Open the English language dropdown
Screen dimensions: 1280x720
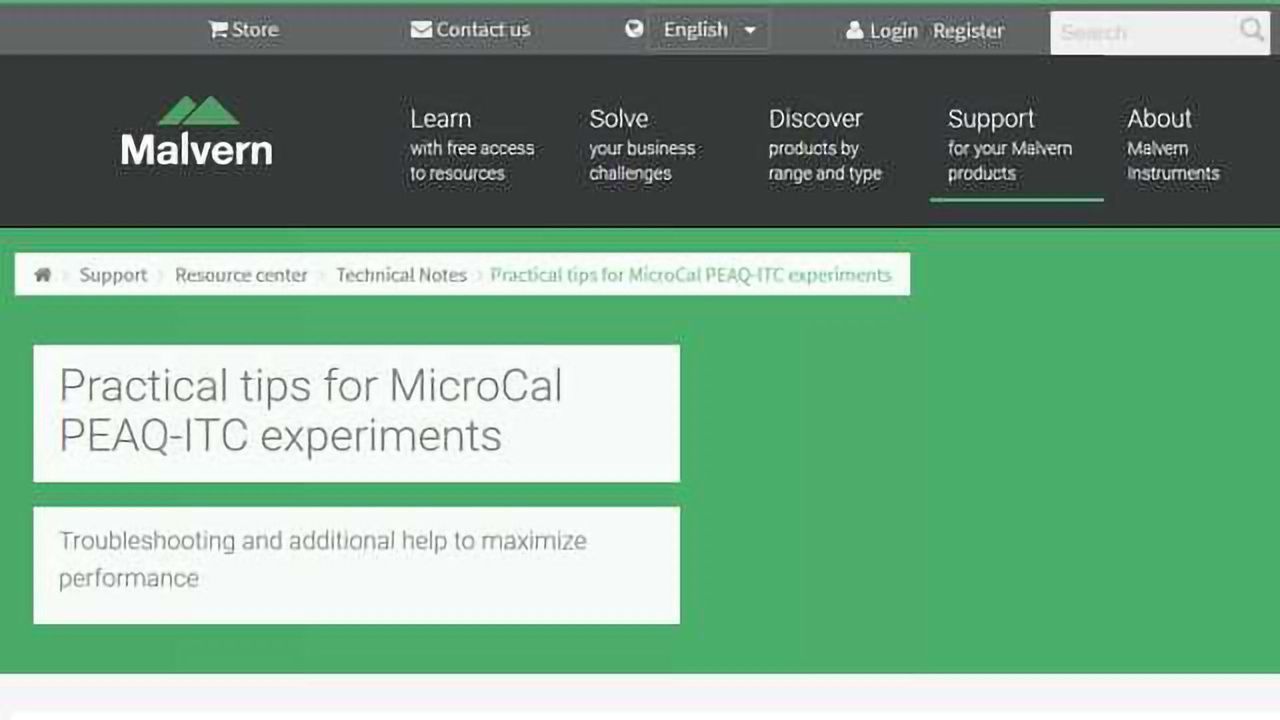point(708,30)
